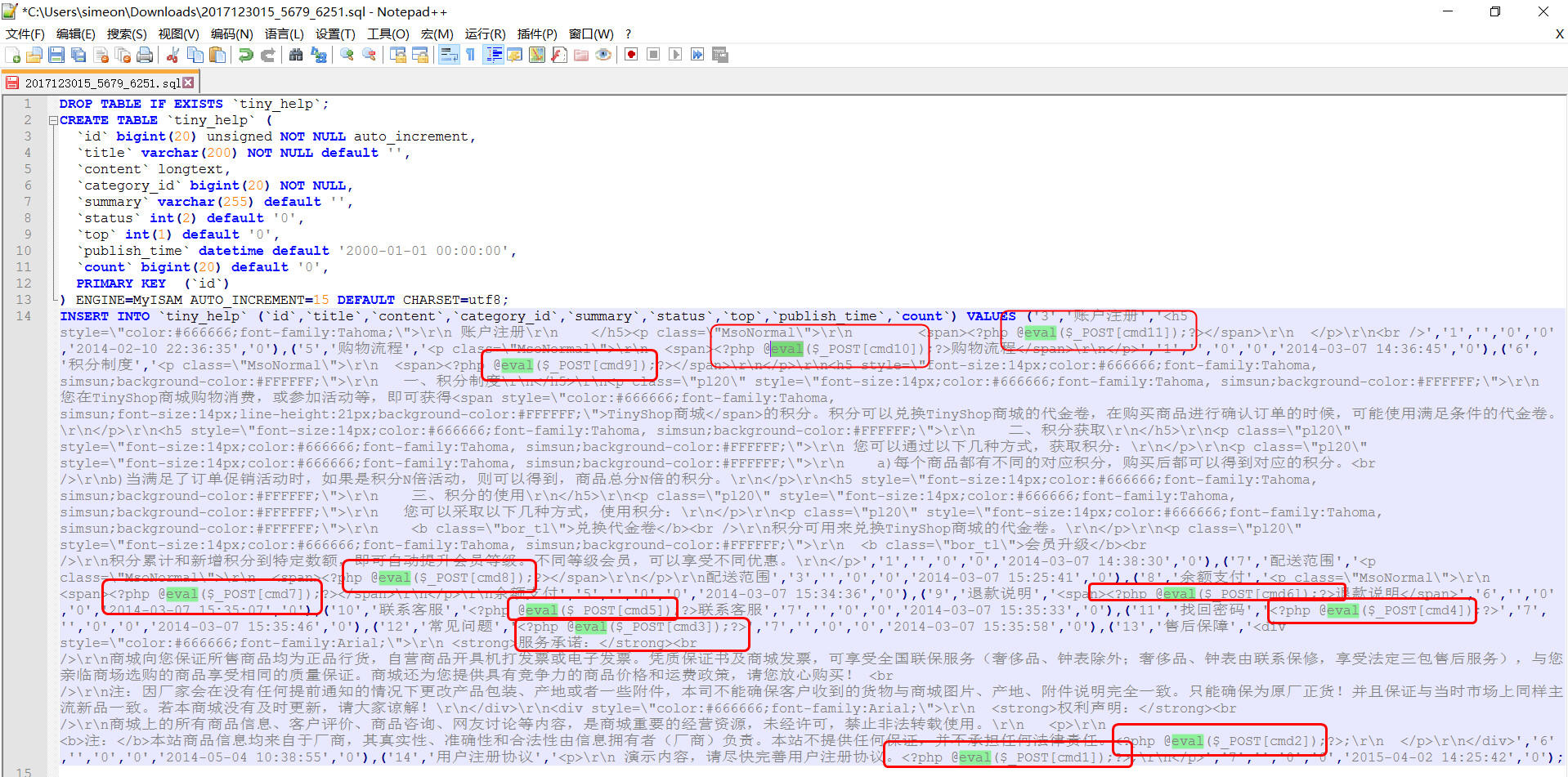The height and width of the screenshot is (777, 1568).
Task: Open the 视图(V) menu
Action: click(x=178, y=33)
